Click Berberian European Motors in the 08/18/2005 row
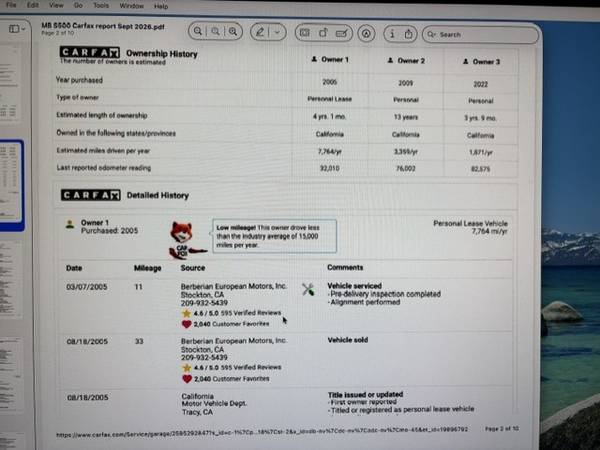 click(234, 341)
